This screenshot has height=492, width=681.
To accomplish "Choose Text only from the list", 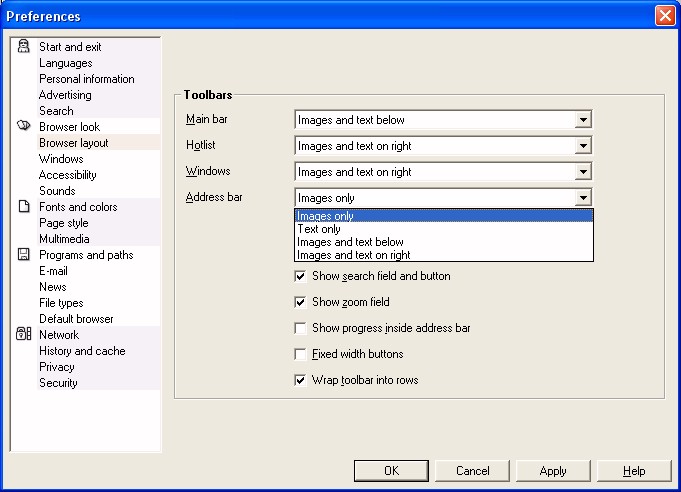I will point(320,229).
